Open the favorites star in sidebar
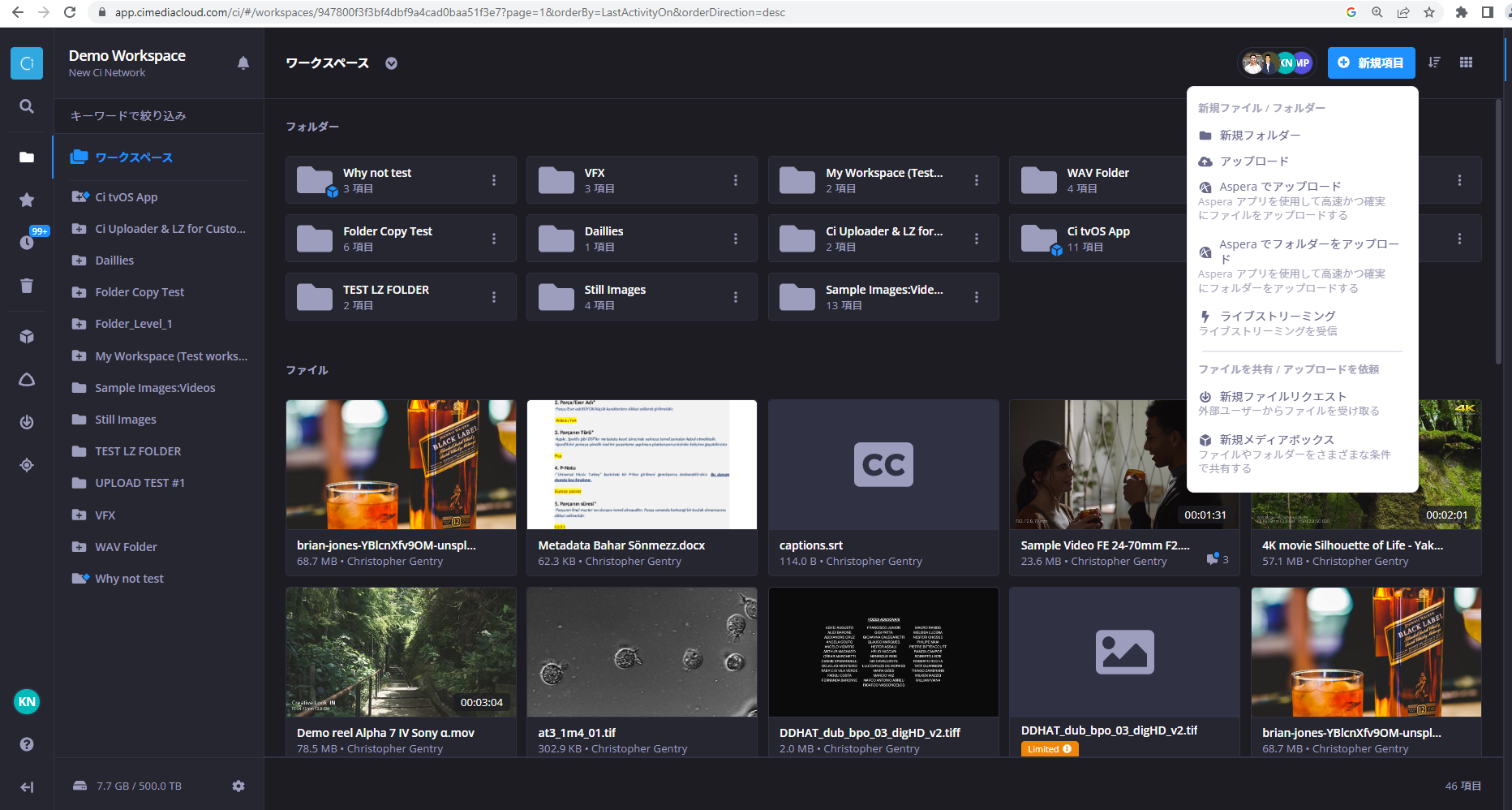 point(27,200)
